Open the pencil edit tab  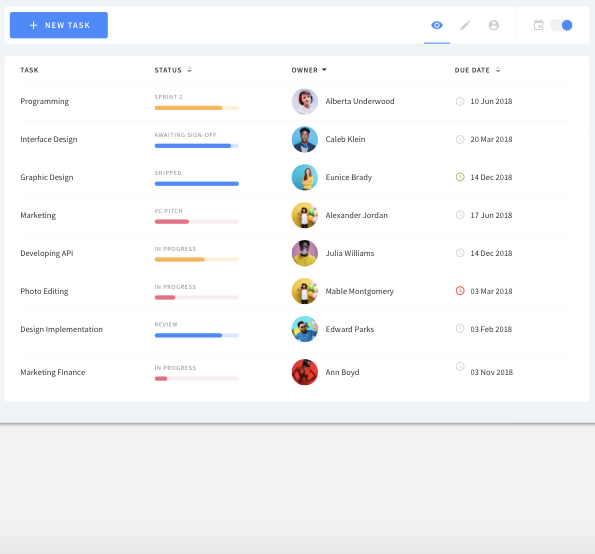click(x=465, y=25)
